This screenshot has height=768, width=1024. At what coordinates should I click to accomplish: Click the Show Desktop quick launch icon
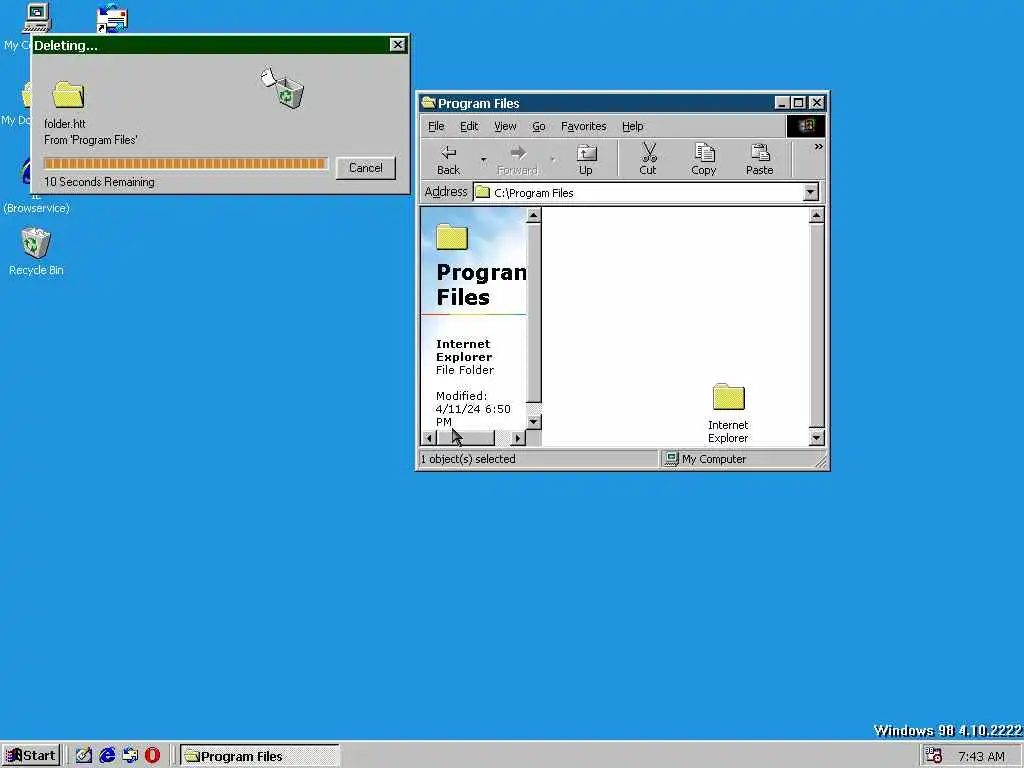click(x=84, y=756)
